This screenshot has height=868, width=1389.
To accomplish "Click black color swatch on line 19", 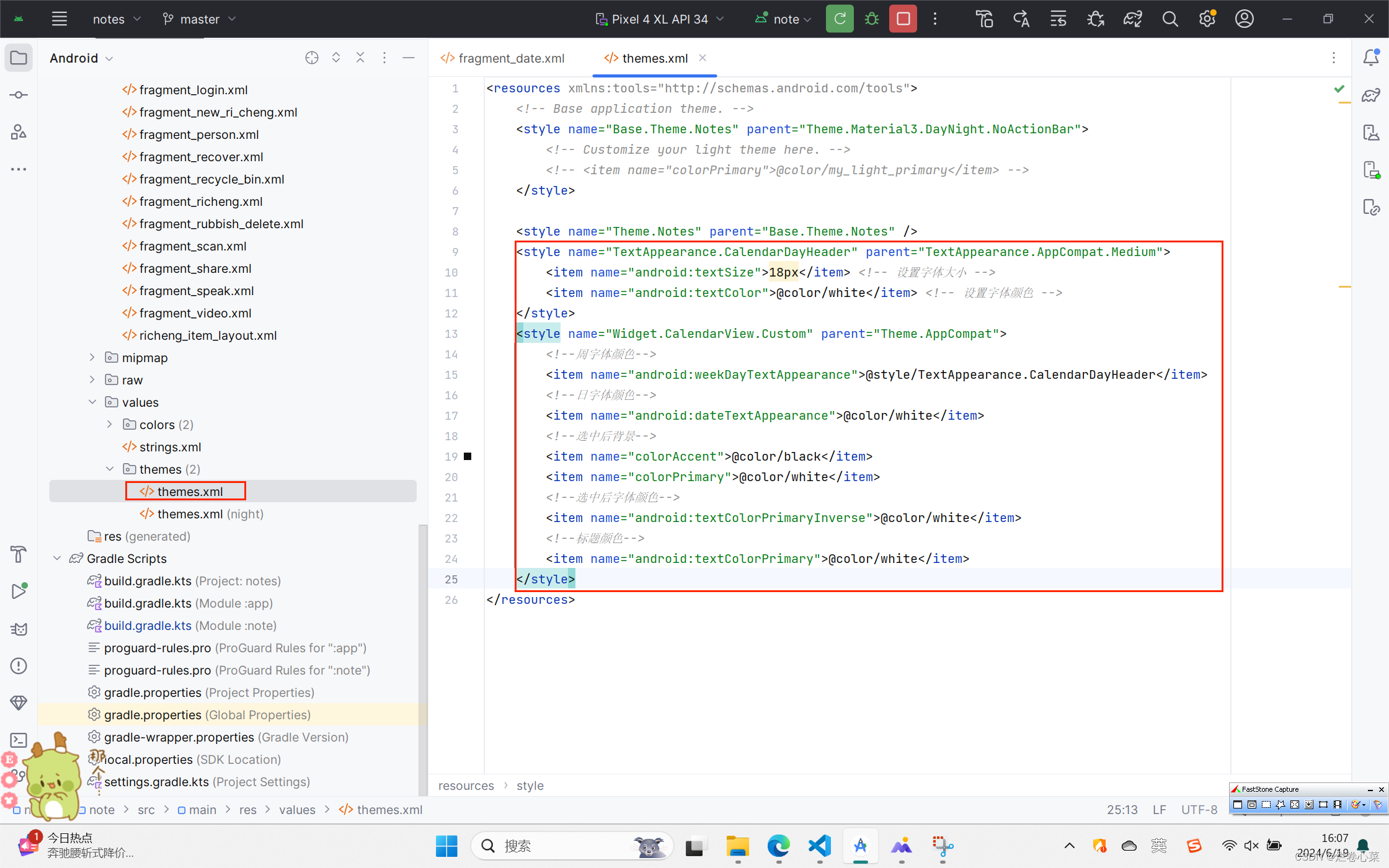I will pyautogui.click(x=468, y=456).
